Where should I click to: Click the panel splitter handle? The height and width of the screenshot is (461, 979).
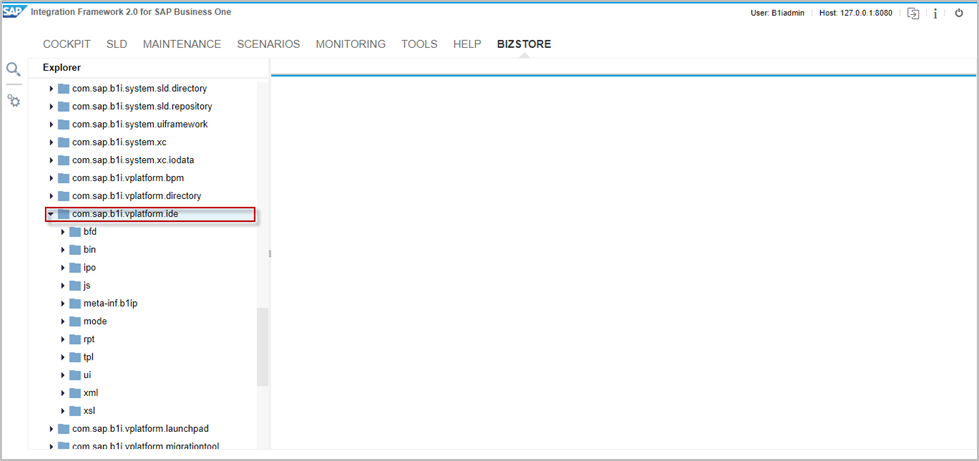coord(270,254)
